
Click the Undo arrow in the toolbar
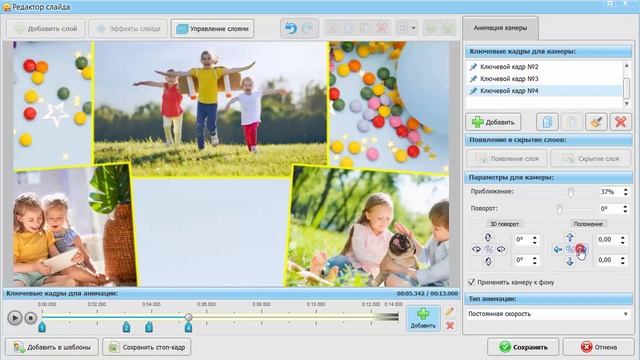291,28
